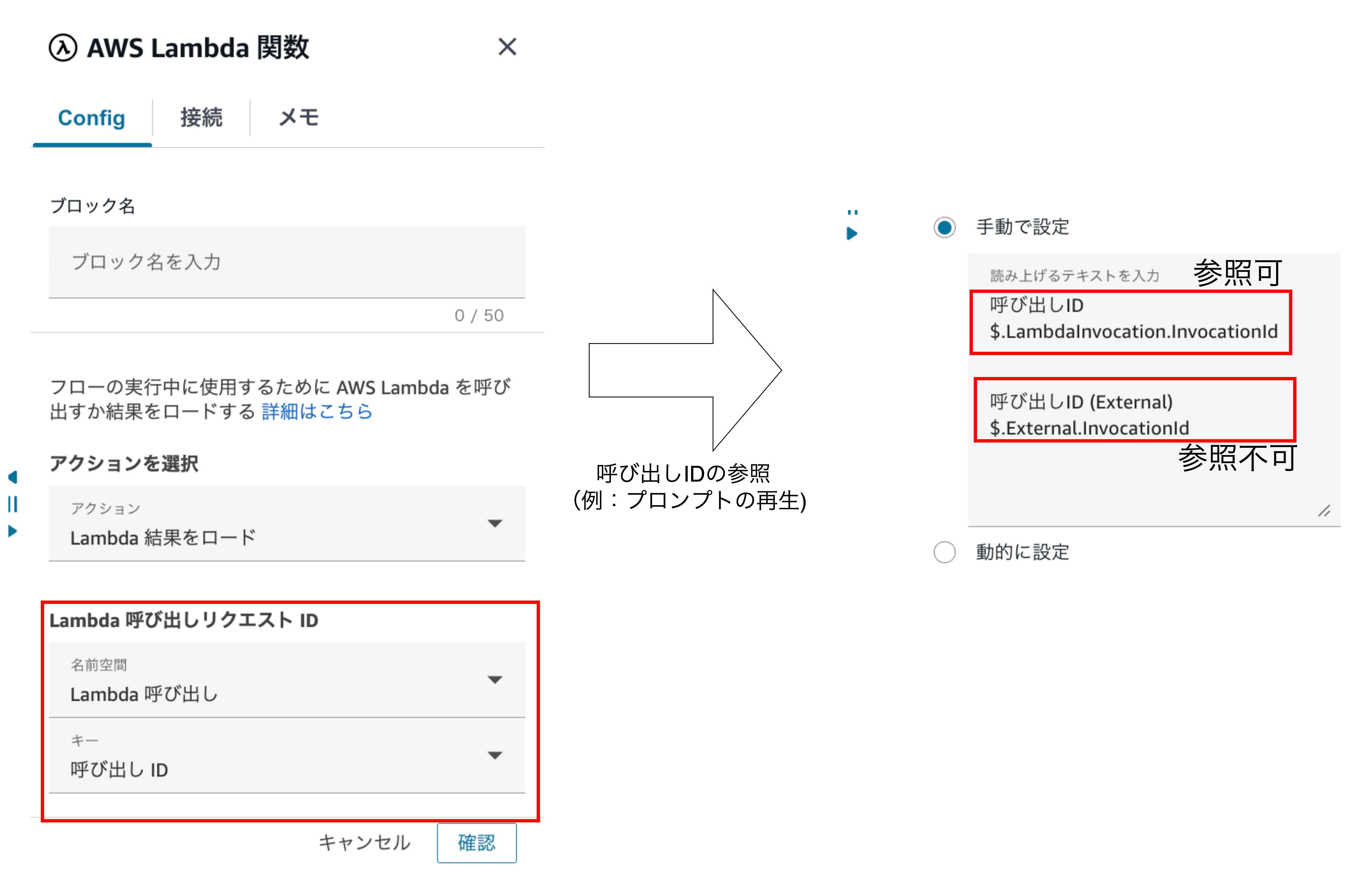Screen dimensions: 1365x896
Task: Open the 詳細はこちら link
Action: (x=317, y=411)
